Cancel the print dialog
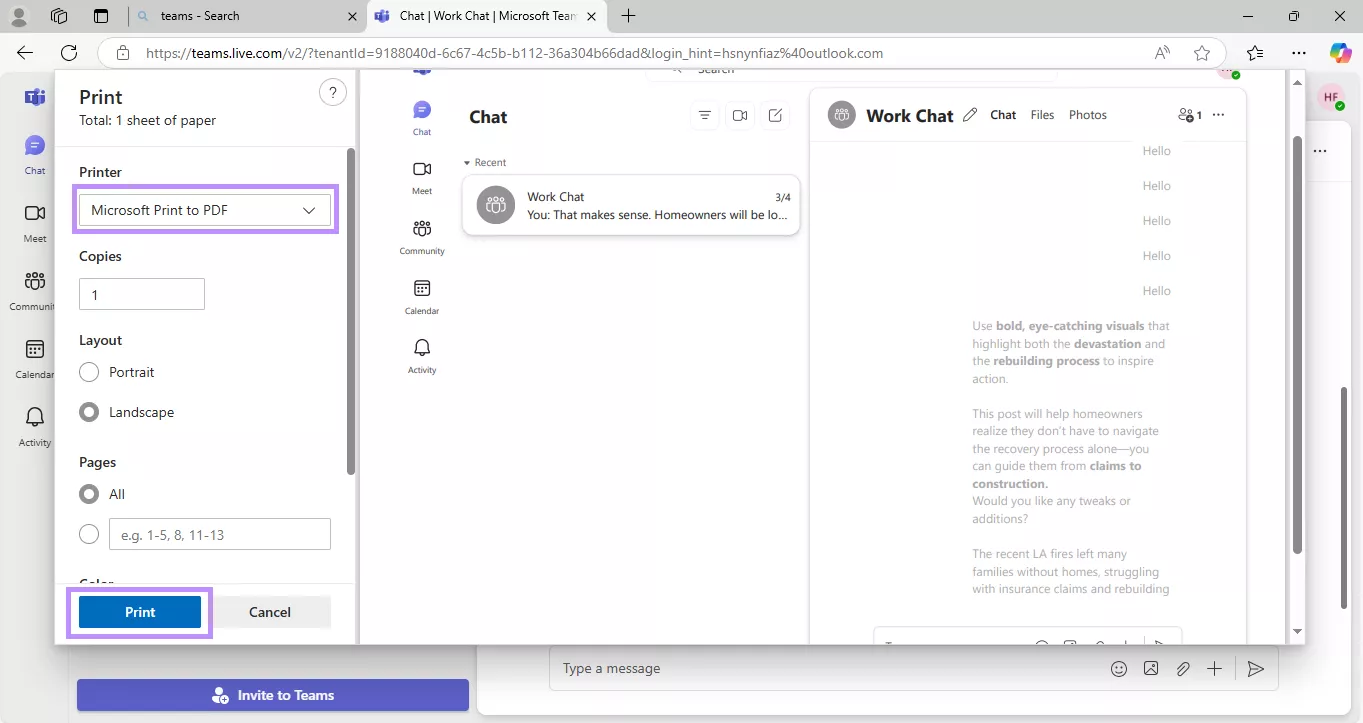The width and height of the screenshot is (1363, 723). (x=269, y=611)
